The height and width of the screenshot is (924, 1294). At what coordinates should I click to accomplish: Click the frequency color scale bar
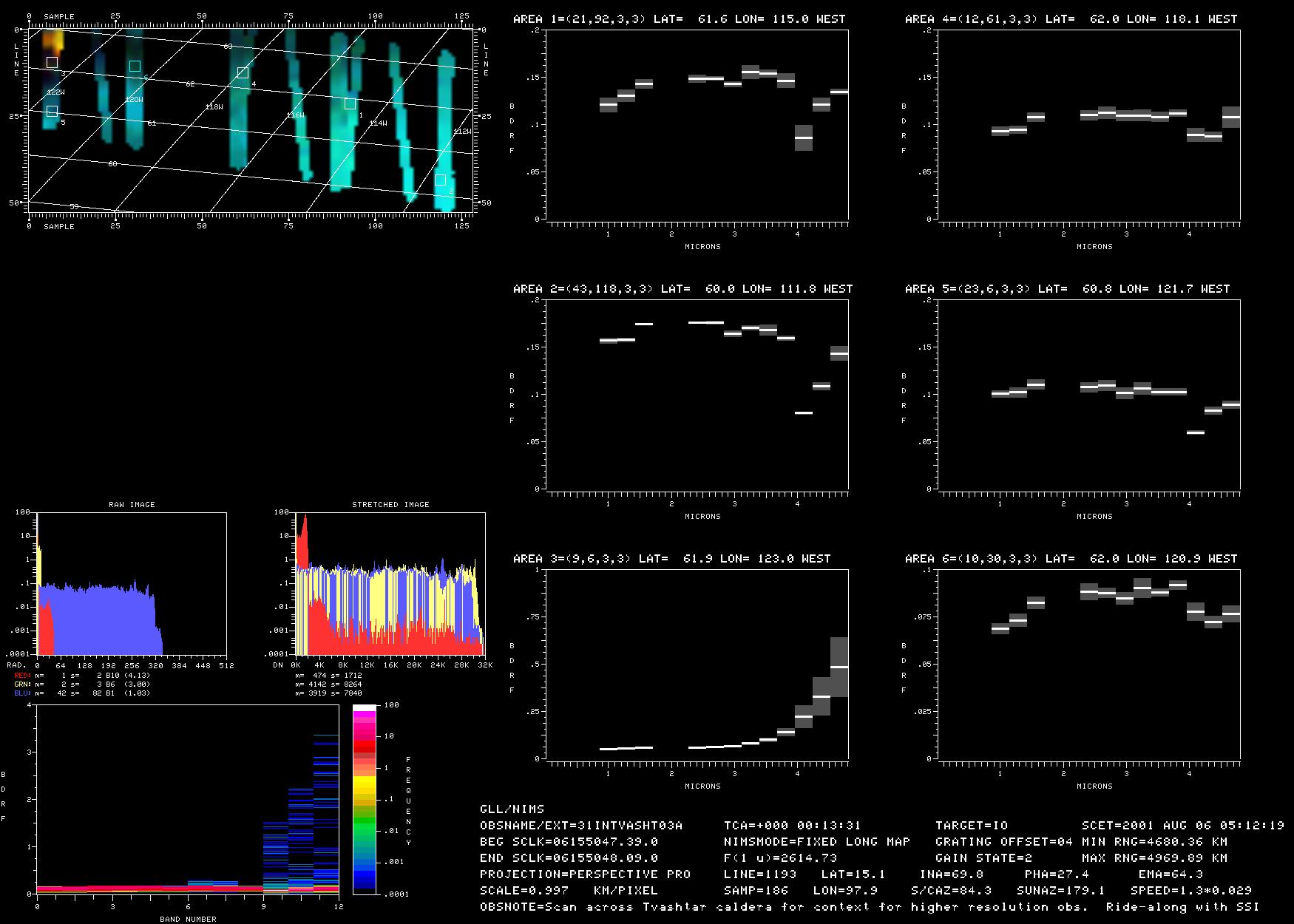pyautogui.click(x=365, y=799)
